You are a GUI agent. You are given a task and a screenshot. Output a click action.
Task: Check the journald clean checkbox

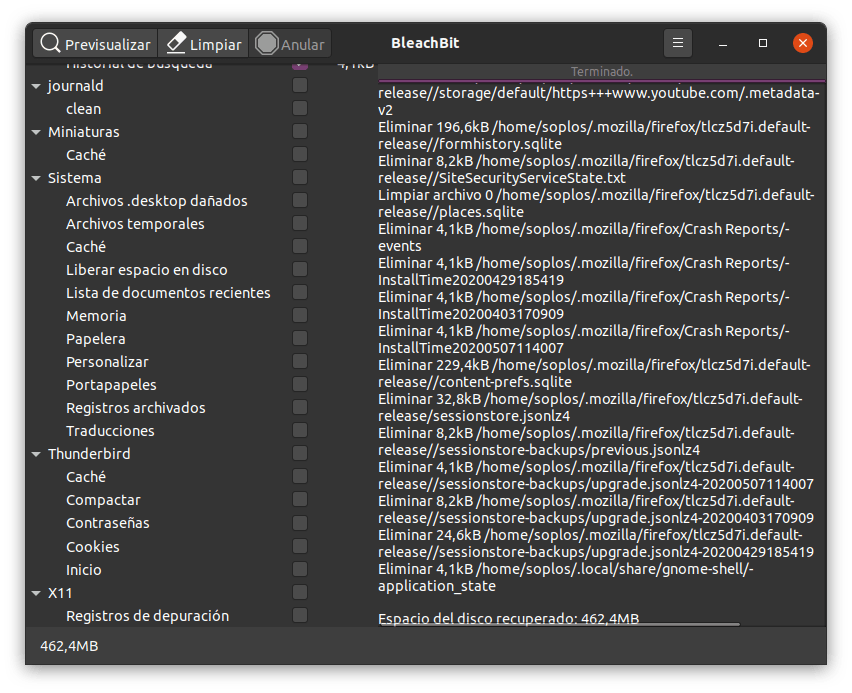(x=300, y=108)
